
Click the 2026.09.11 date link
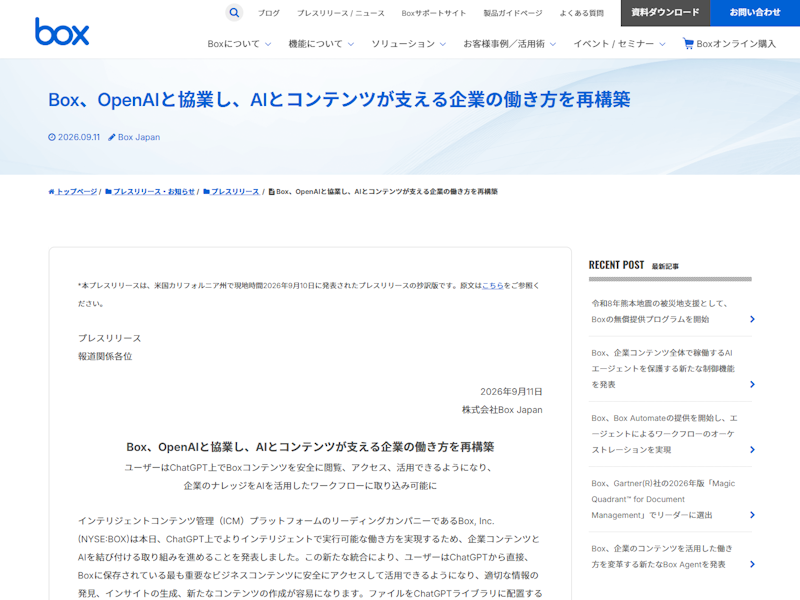point(79,137)
